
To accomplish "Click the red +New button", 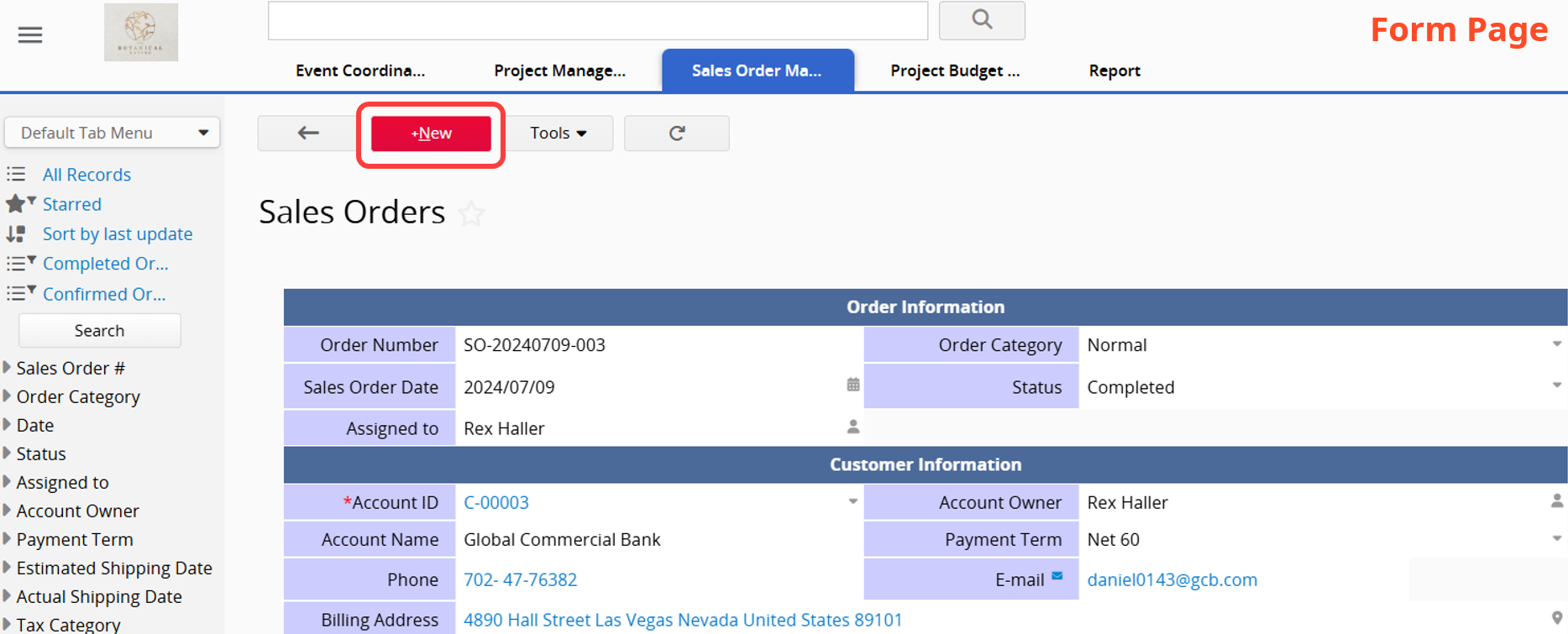I will click(x=431, y=134).
